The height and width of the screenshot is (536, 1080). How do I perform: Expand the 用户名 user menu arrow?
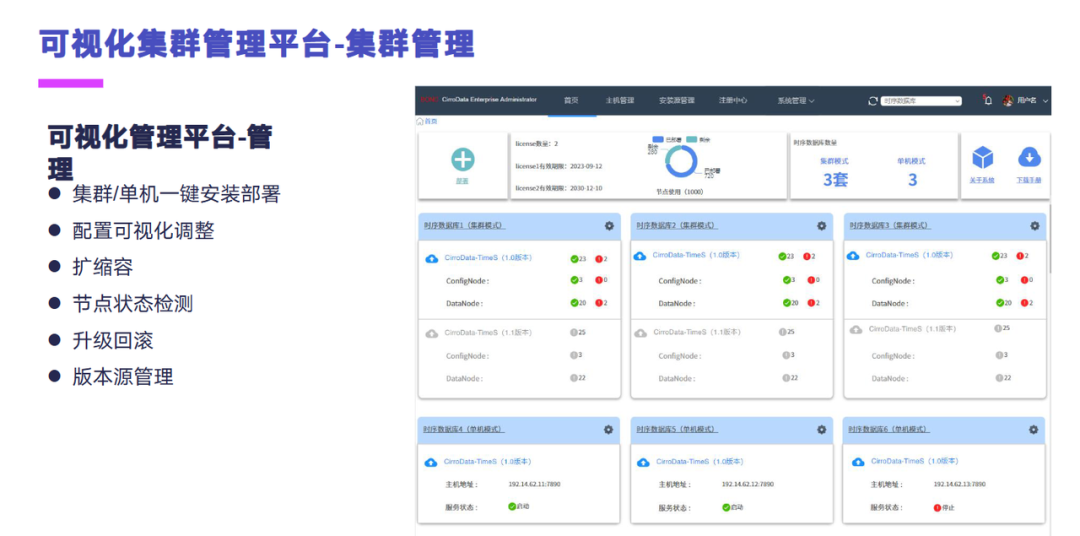(x=1046, y=101)
